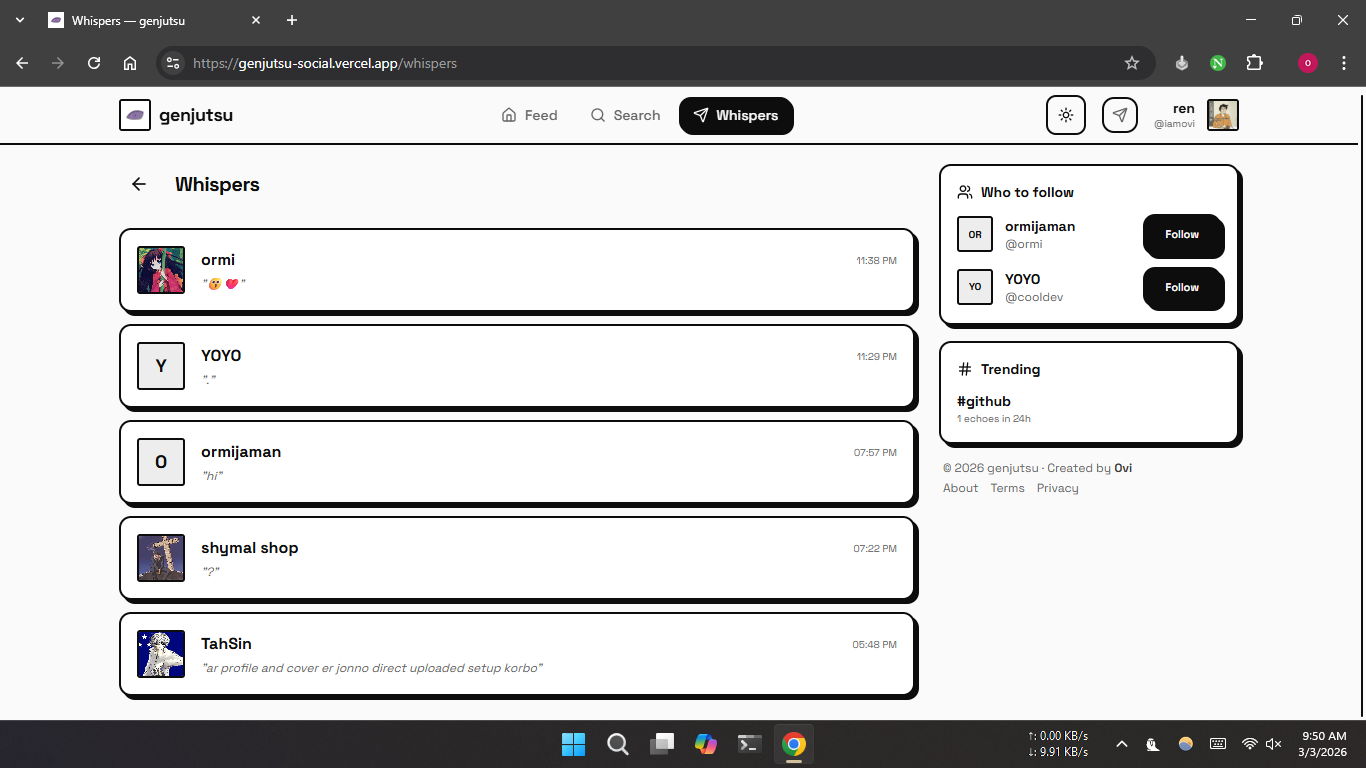Open the Extensions puzzle-piece menu
The image size is (1366, 768).
pyautogui.click(x=1254, y=63)
